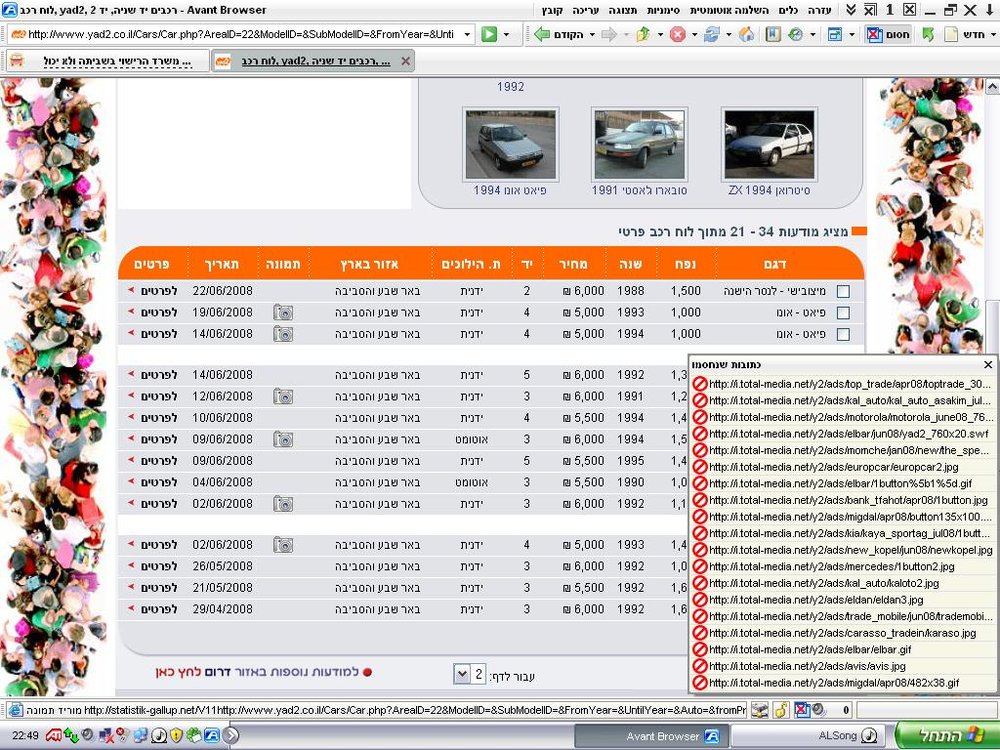Open the Windows התחל start button
The height and width of the screenshot is (750, 1000).
pos(946,736)
